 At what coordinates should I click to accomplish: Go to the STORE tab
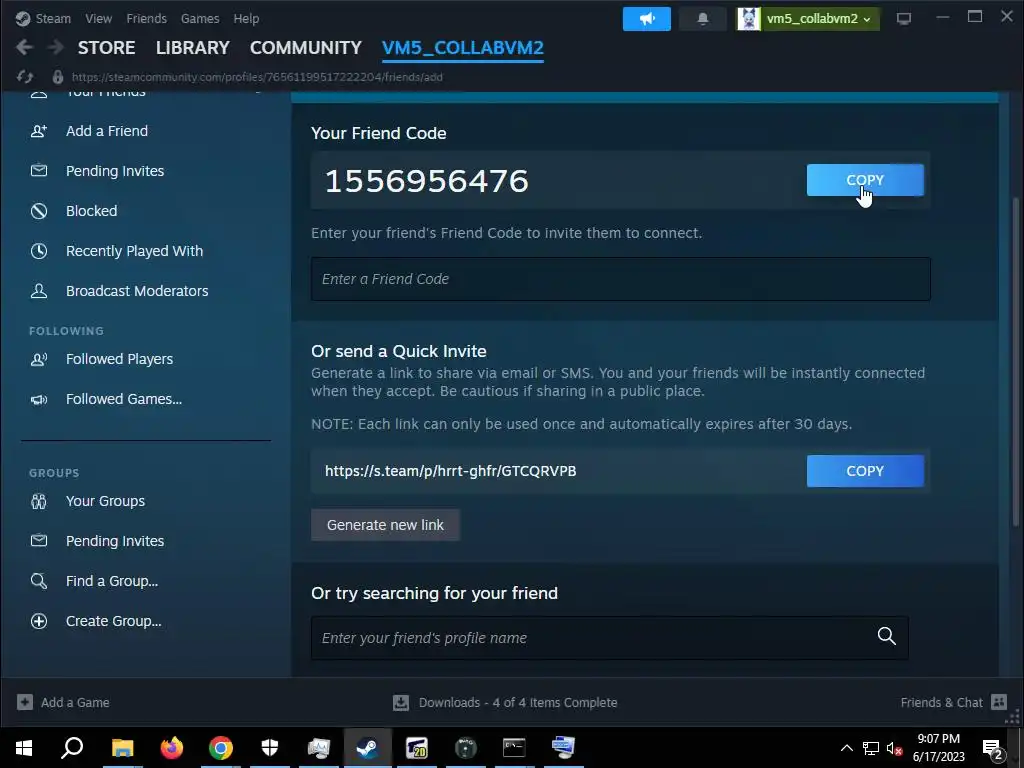coord(106,48)
